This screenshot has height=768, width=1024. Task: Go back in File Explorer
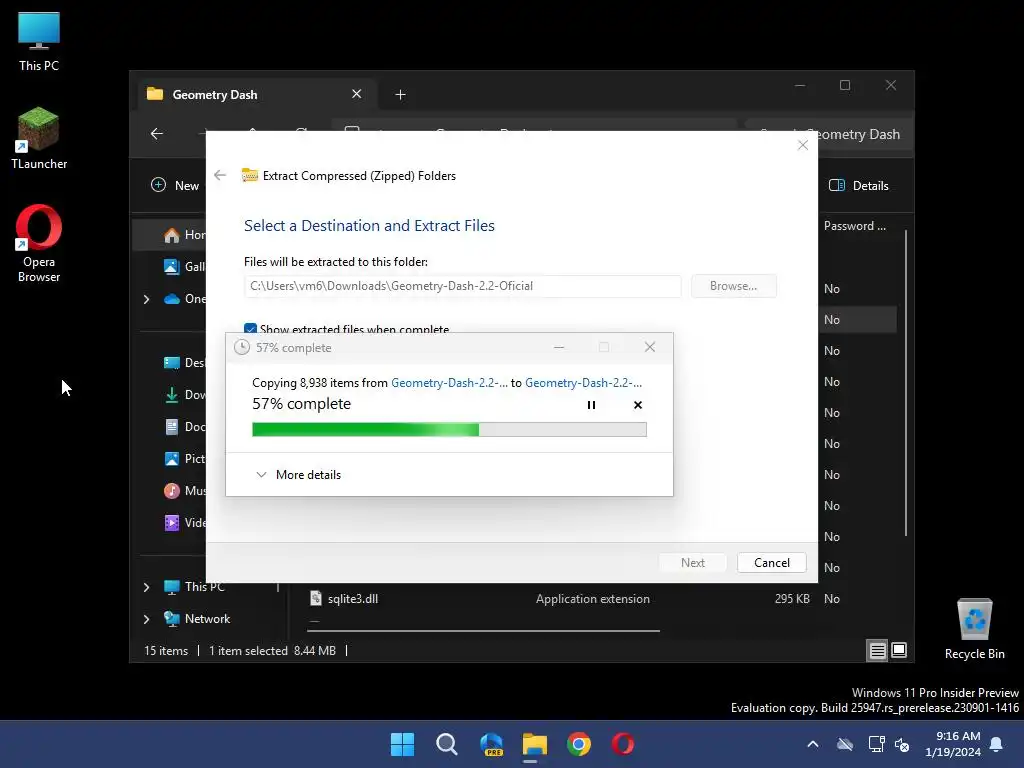point(157,134)
